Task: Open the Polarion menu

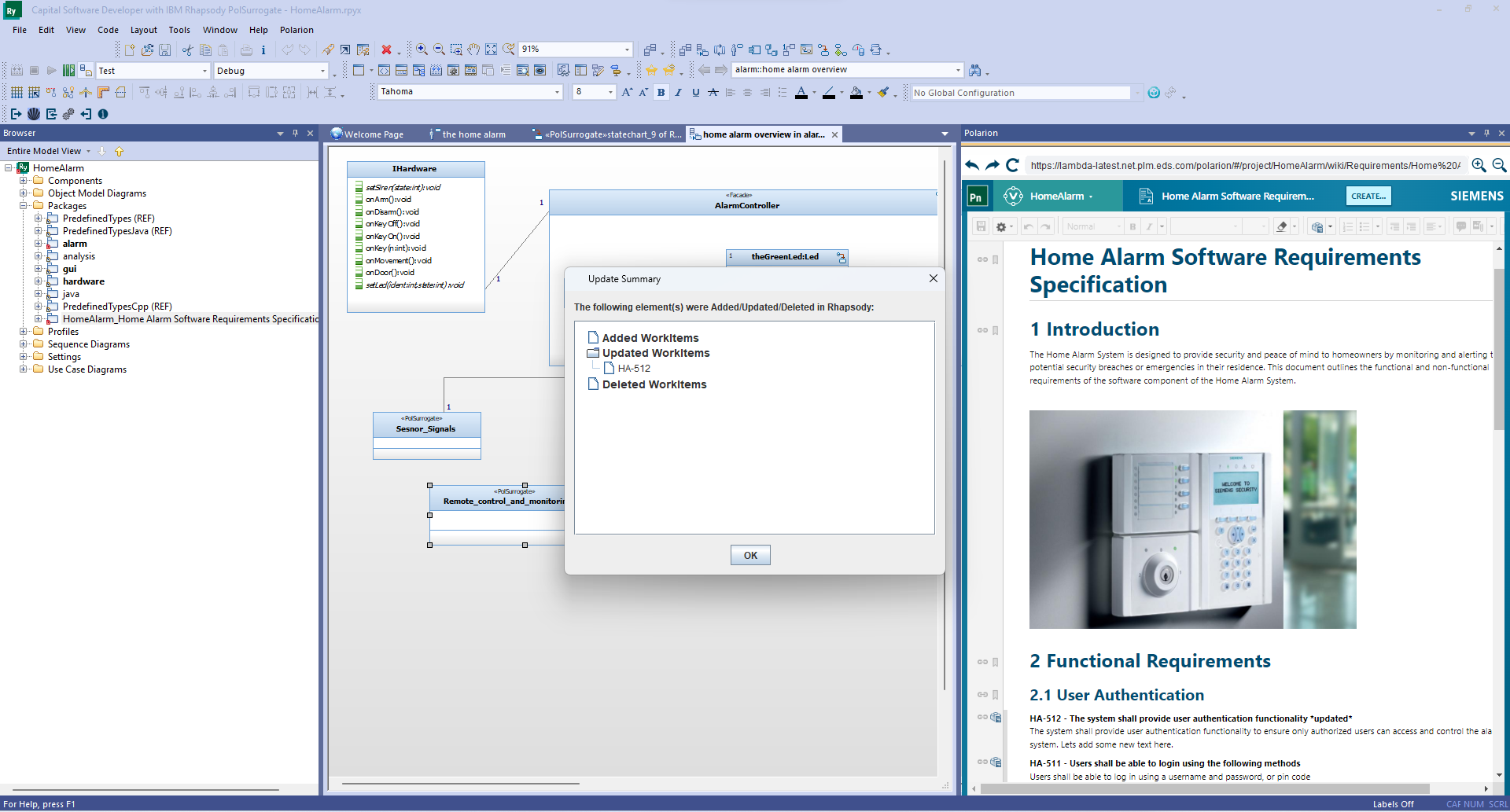Action: 296,30
